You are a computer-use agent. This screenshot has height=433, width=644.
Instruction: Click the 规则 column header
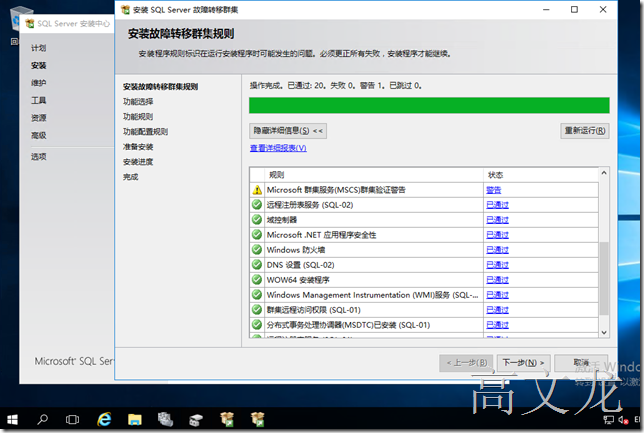(x=374, y=175)
